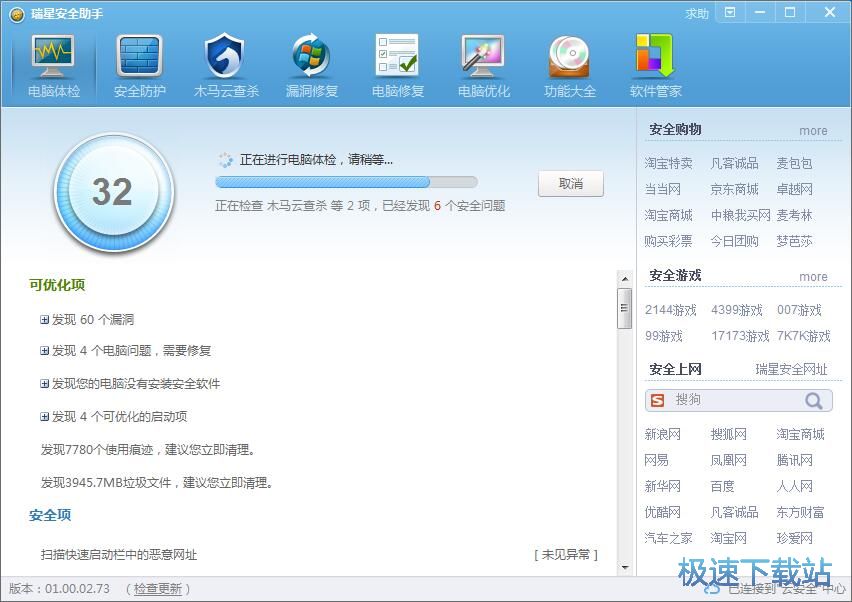Open the 汽车之家 link
The image size is (852, 602).
coord(668,538)
